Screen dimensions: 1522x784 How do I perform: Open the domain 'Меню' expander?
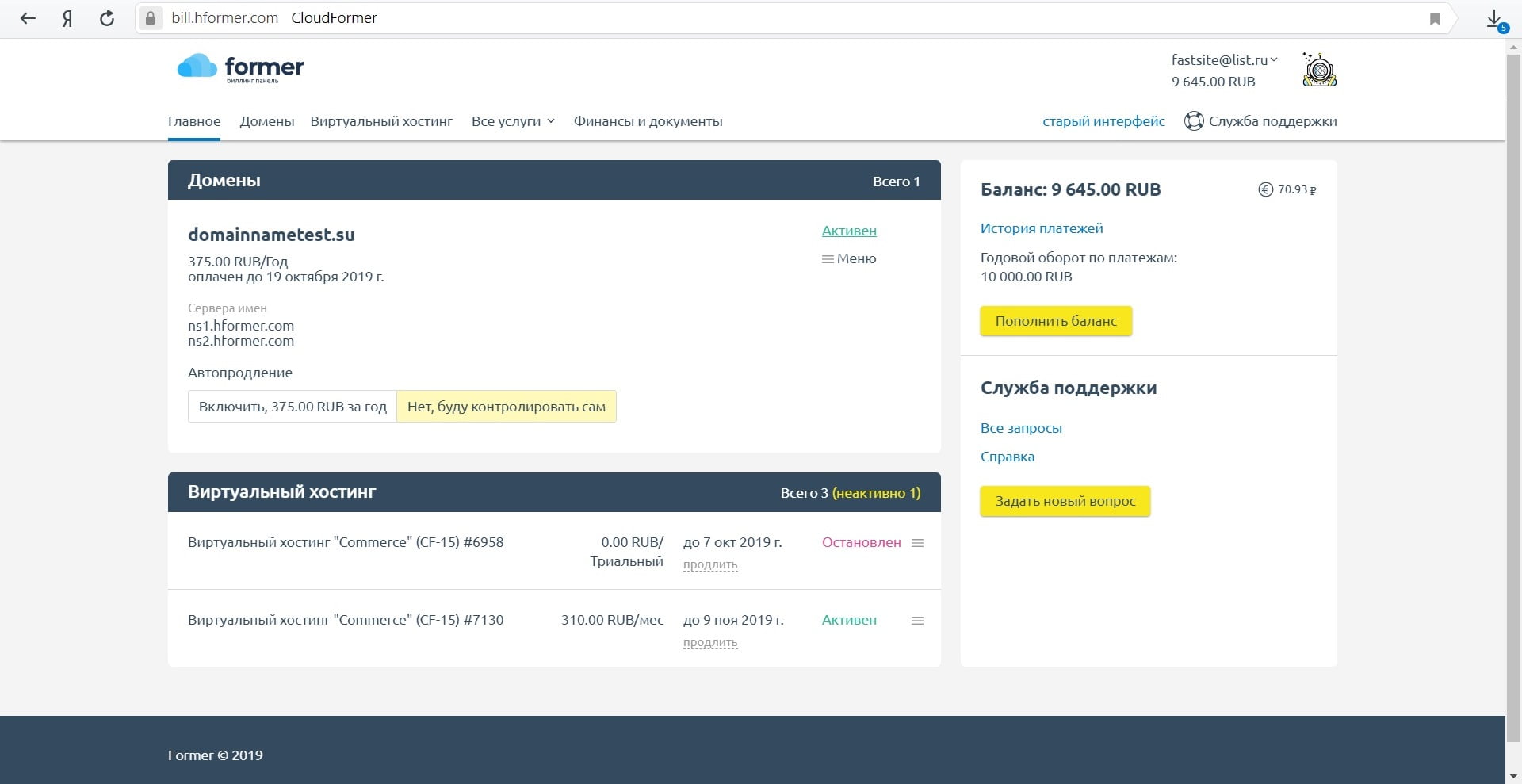[849, 258]
